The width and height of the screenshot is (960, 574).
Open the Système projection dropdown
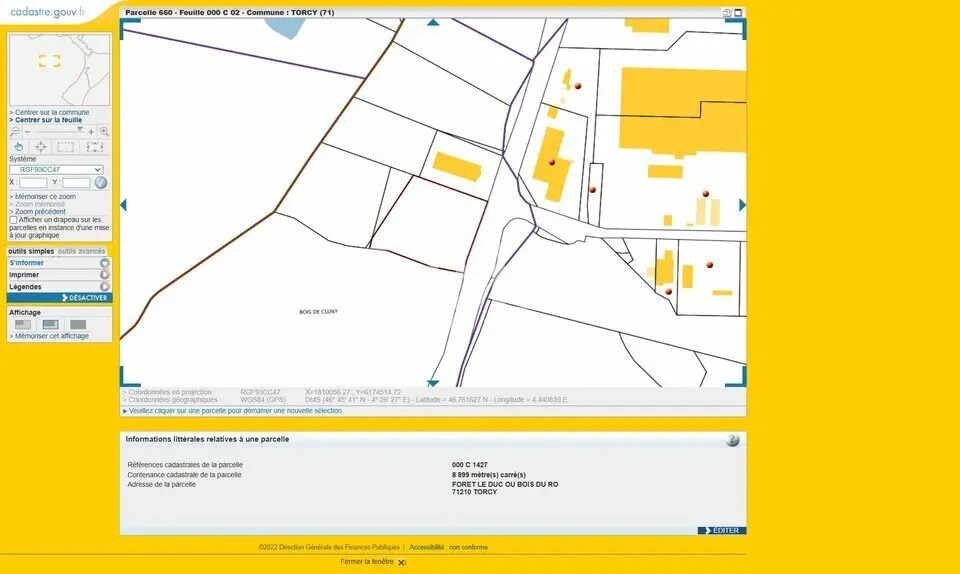56,170
